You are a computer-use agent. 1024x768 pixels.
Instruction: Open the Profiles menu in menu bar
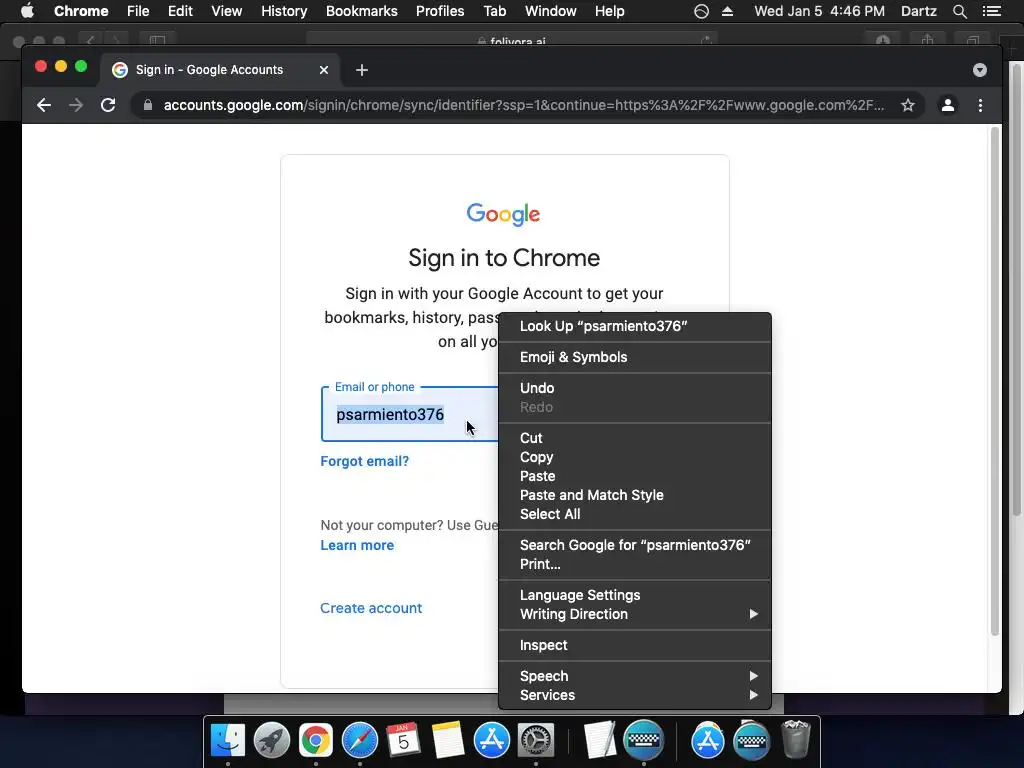440,11
